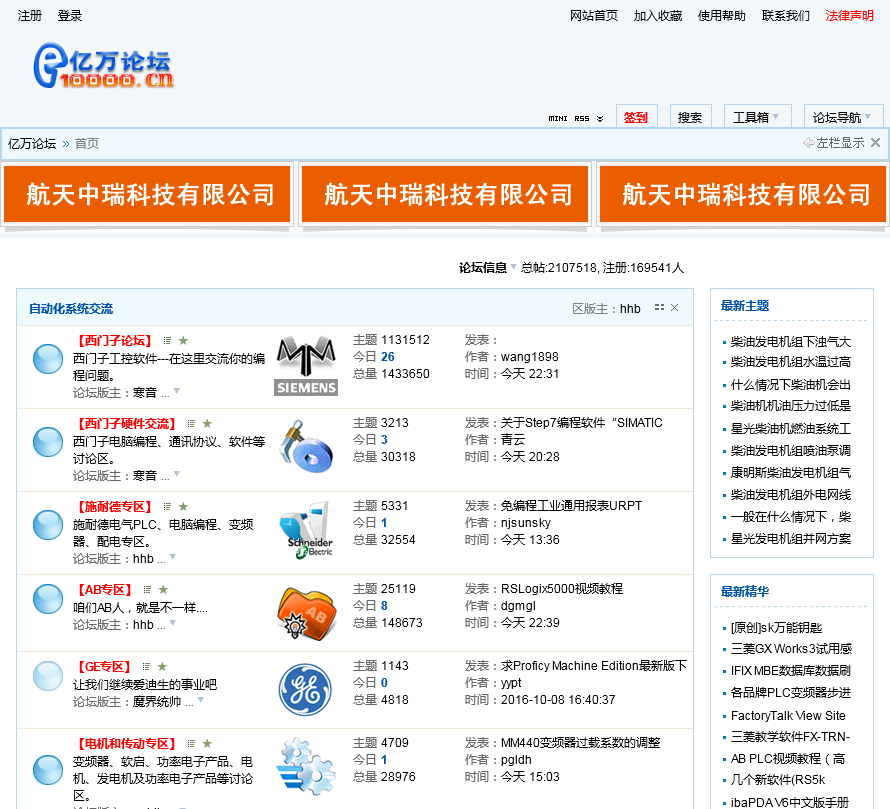890x809 pixels.
Task: Expand moderators list for 西门子硬件交流
Action: coord(177,473)
